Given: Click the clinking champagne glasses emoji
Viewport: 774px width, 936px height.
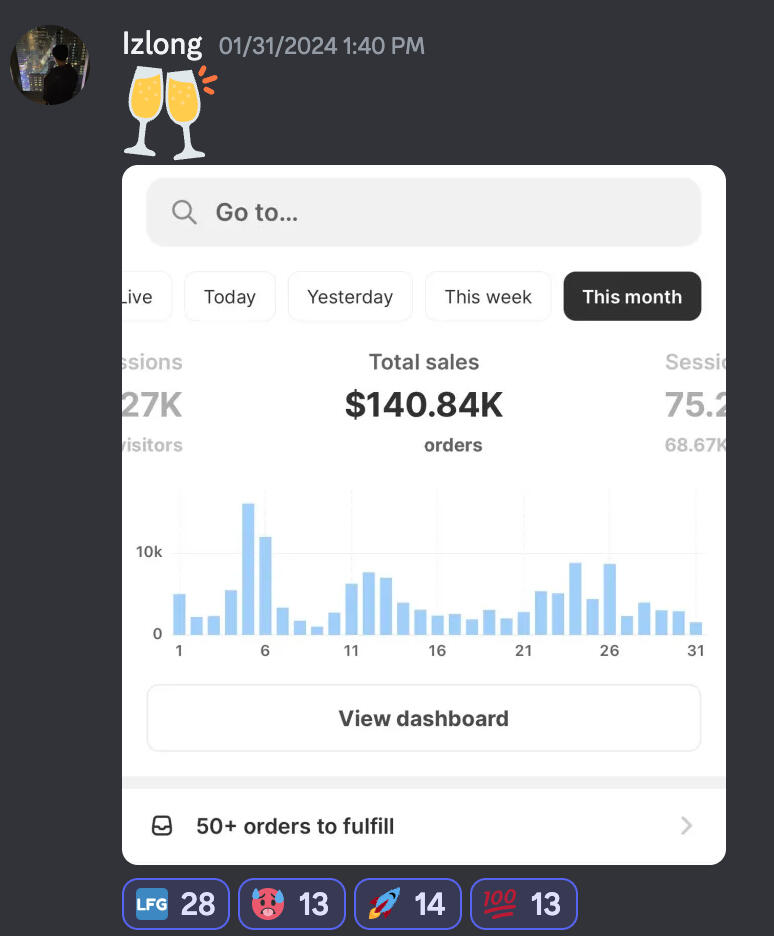Looking at the screenshot, I should click(167, 111).
